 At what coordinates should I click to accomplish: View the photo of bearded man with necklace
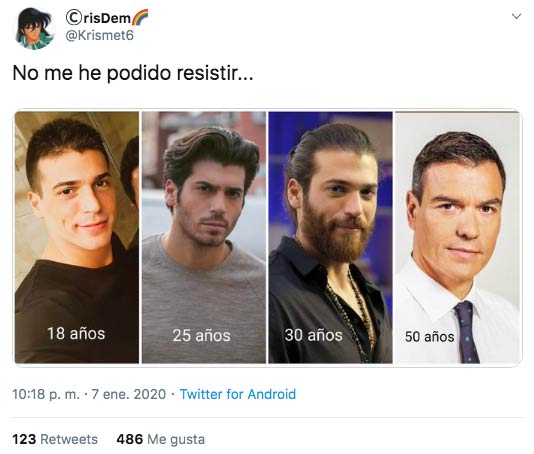click(x=330, y=237)
